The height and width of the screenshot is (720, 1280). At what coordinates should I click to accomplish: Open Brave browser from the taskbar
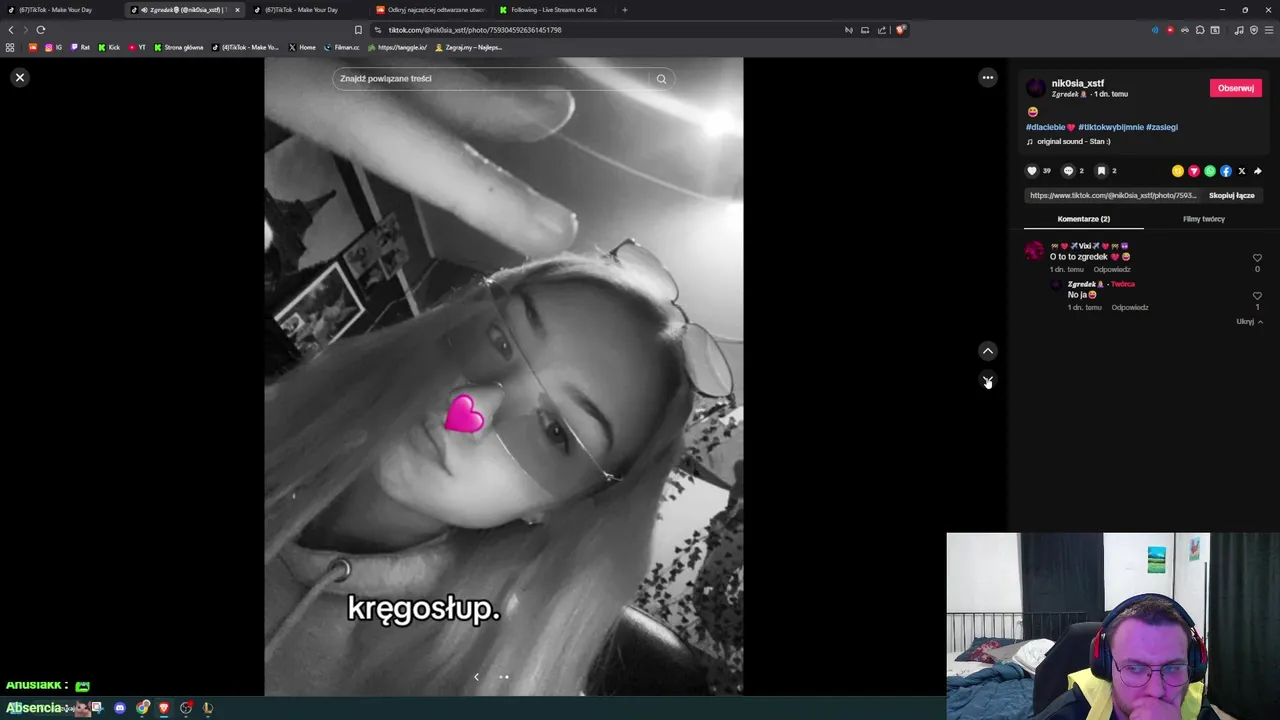(x=164, y=708)
